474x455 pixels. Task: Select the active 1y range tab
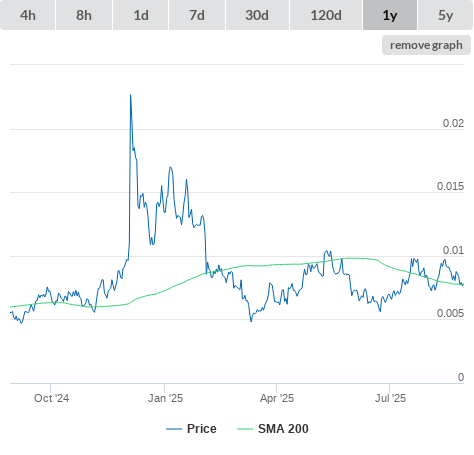point(390,15)
